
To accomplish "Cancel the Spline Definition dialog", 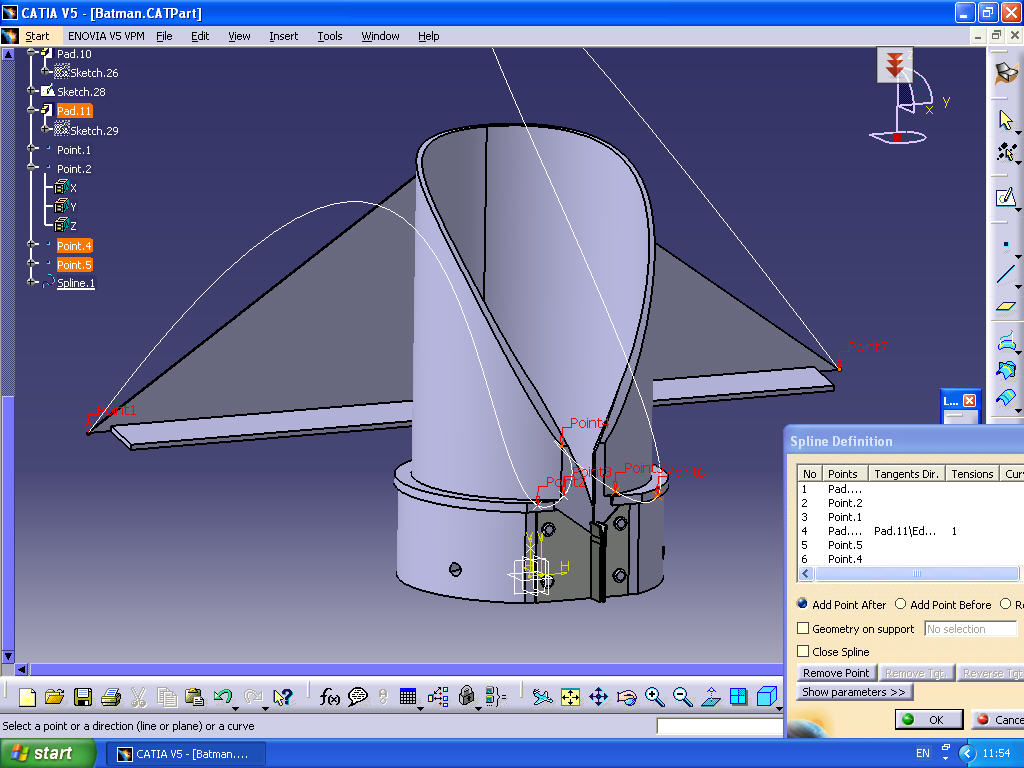I will (997, 719).
